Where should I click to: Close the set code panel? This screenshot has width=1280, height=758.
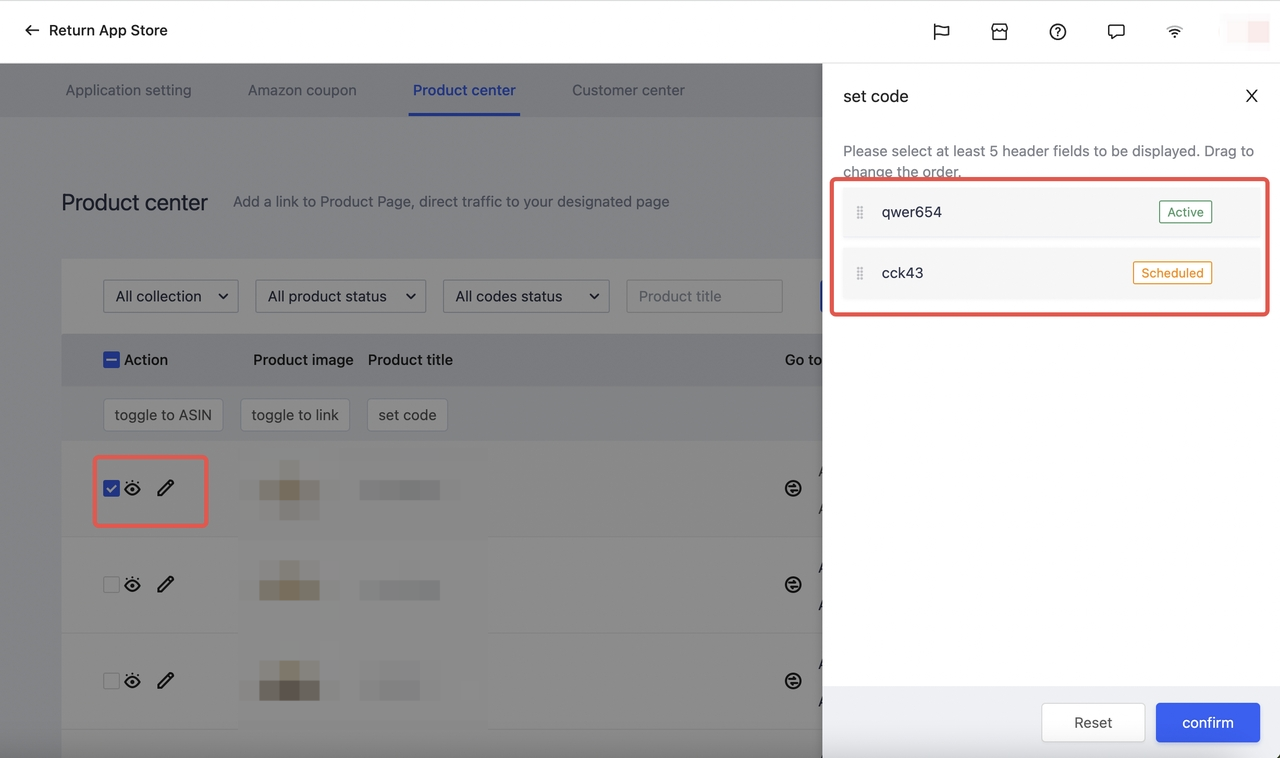tap(1251, 96)
